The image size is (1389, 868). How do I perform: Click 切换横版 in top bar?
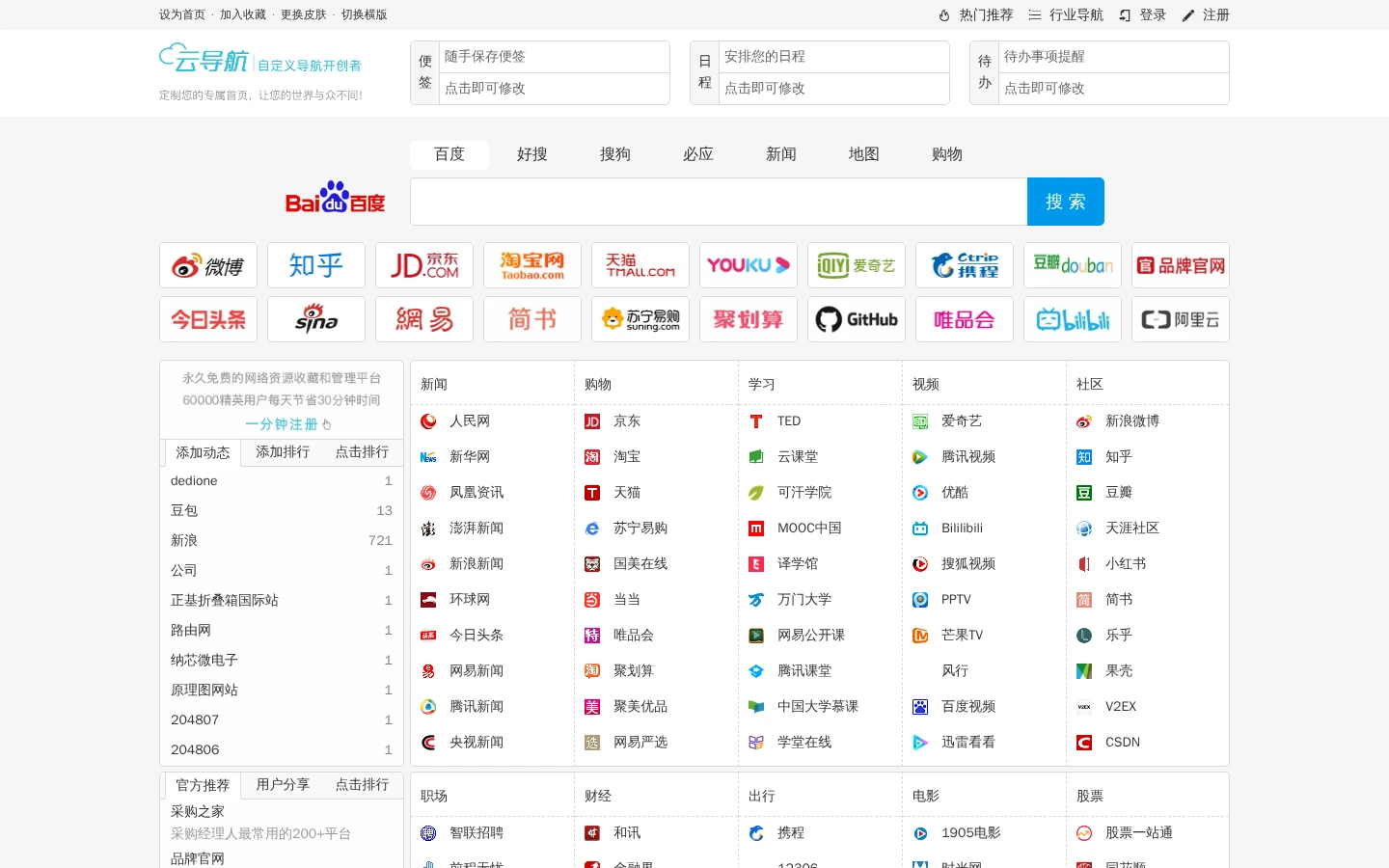365,14
